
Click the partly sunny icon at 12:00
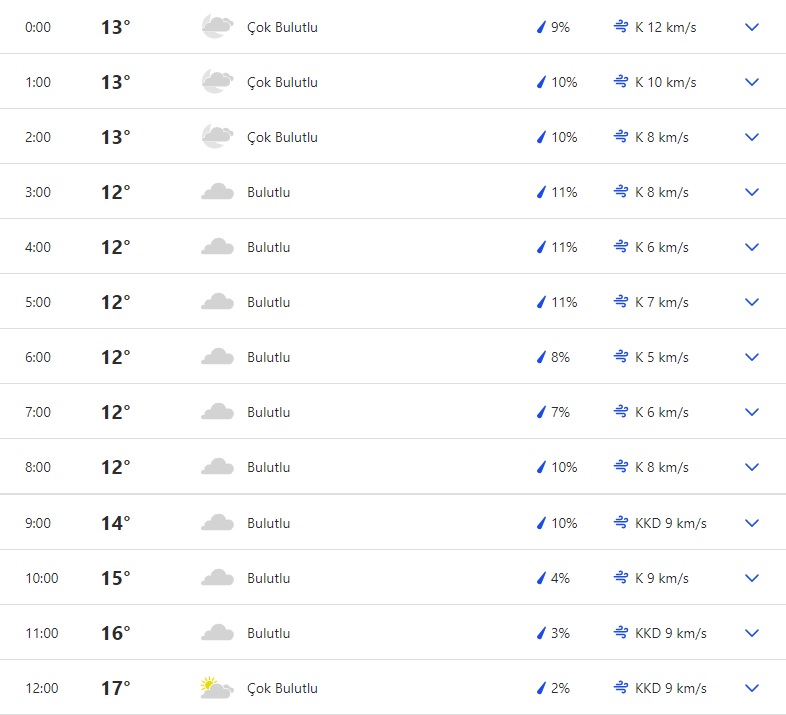217,688
